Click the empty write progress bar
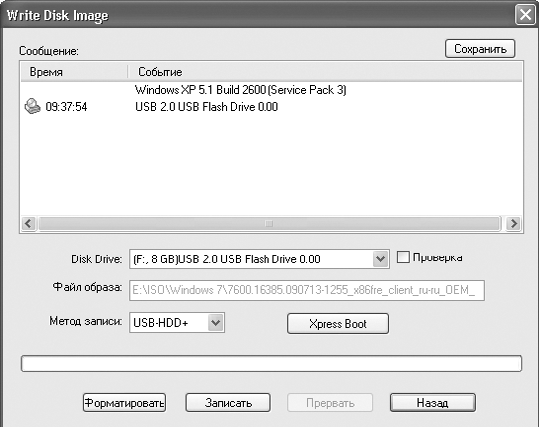 point(271,364)
